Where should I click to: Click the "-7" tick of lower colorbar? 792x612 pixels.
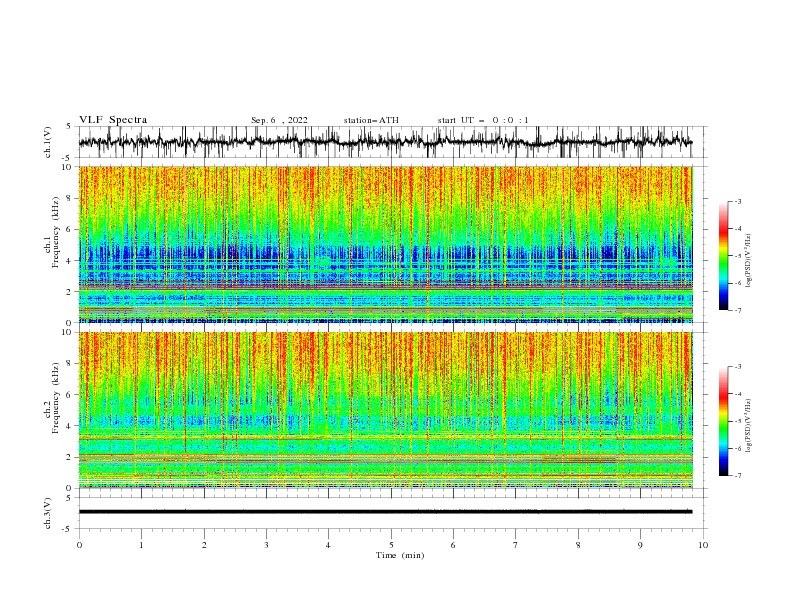pyautogui.click(x=737, y=475)
